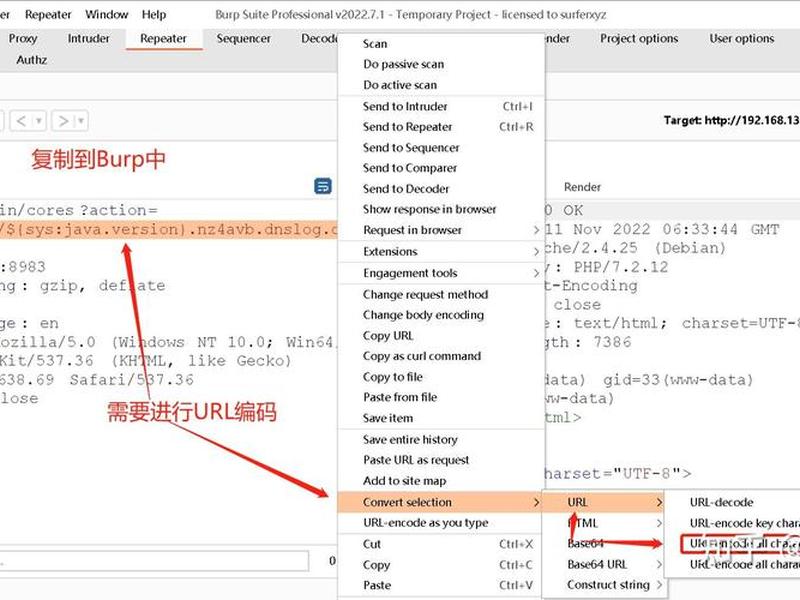Open the Base64 URL conversion submenu
800x600 pixels.
pyautogui.click(x=604, y=564)
